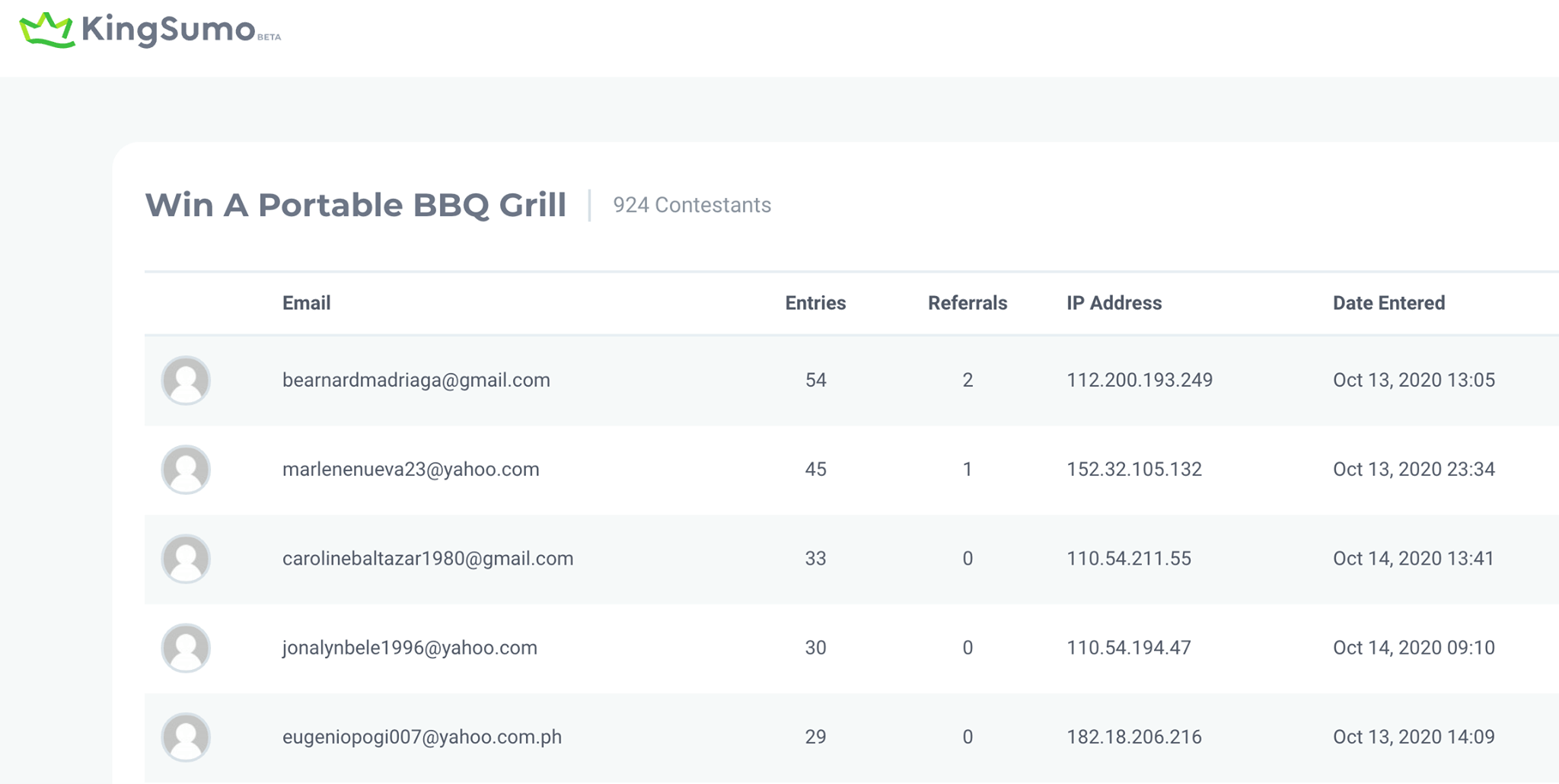Click date Oct 14, 2020 13:41
The image size is (1559, 784).
pos(1414,558)
